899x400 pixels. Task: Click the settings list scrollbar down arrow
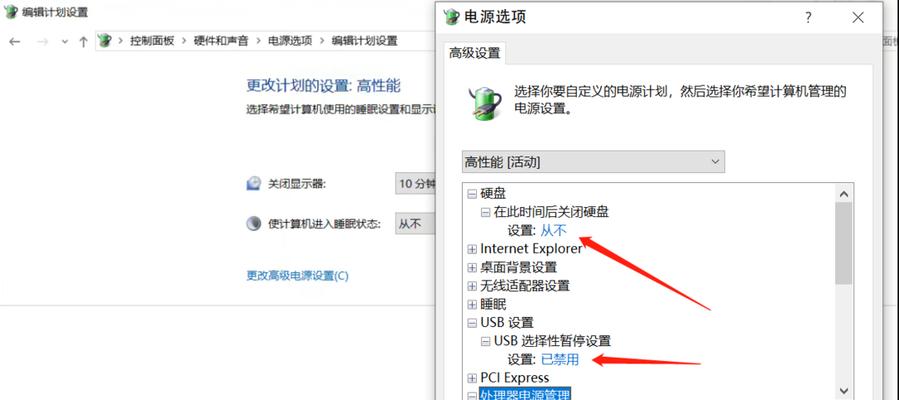(843, 390)
